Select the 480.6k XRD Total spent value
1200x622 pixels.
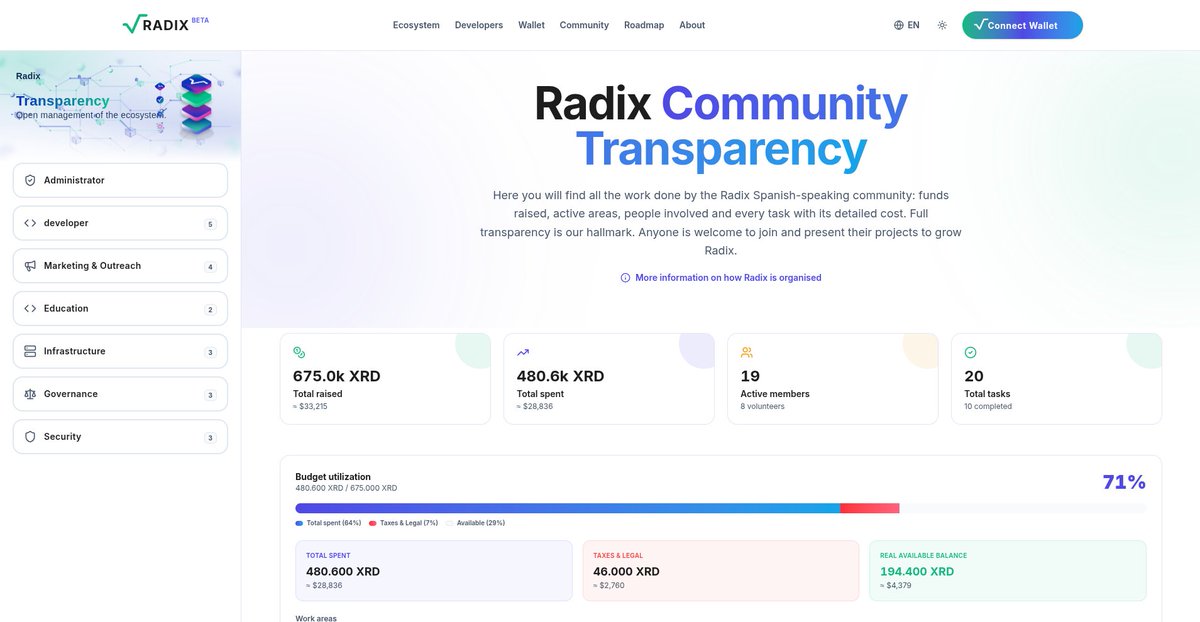coord(561,376)
